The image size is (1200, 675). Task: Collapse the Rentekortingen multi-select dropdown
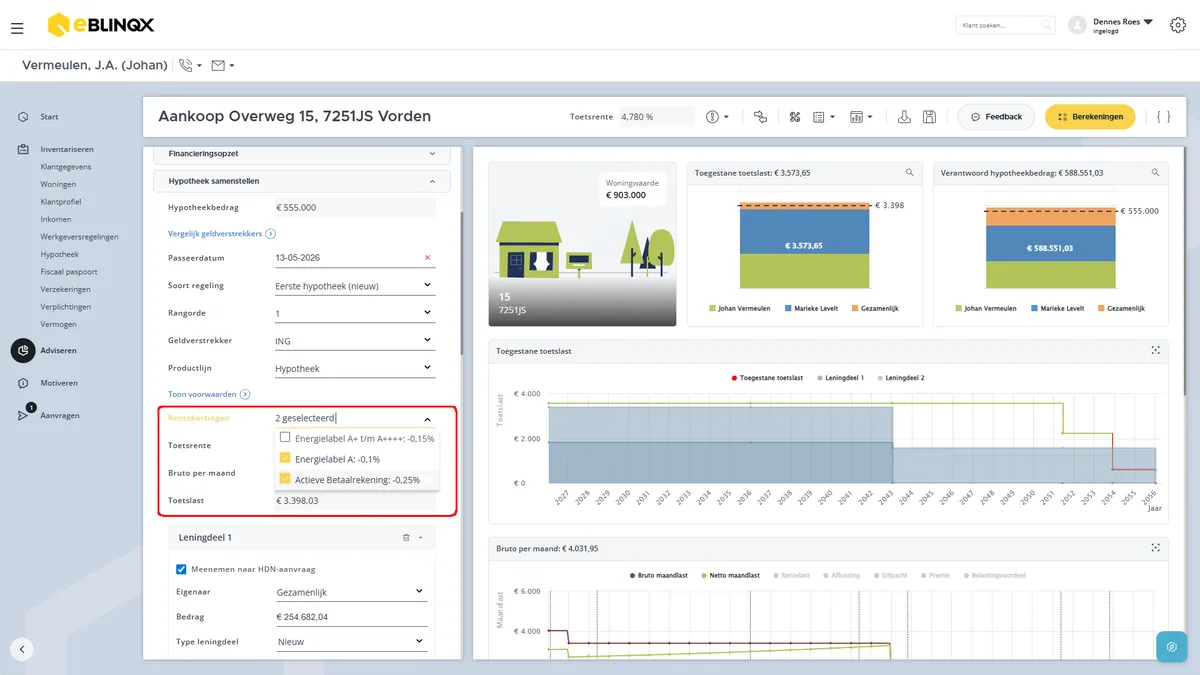[427, 419]
